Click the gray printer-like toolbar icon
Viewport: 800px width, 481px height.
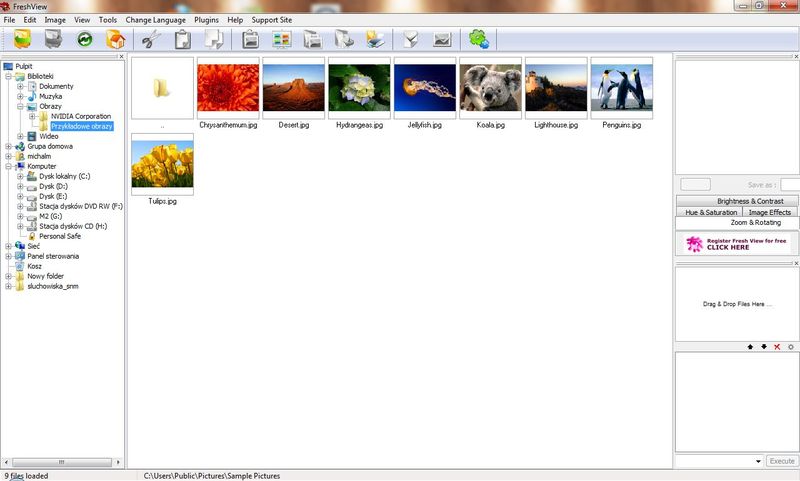coord(53,39)
